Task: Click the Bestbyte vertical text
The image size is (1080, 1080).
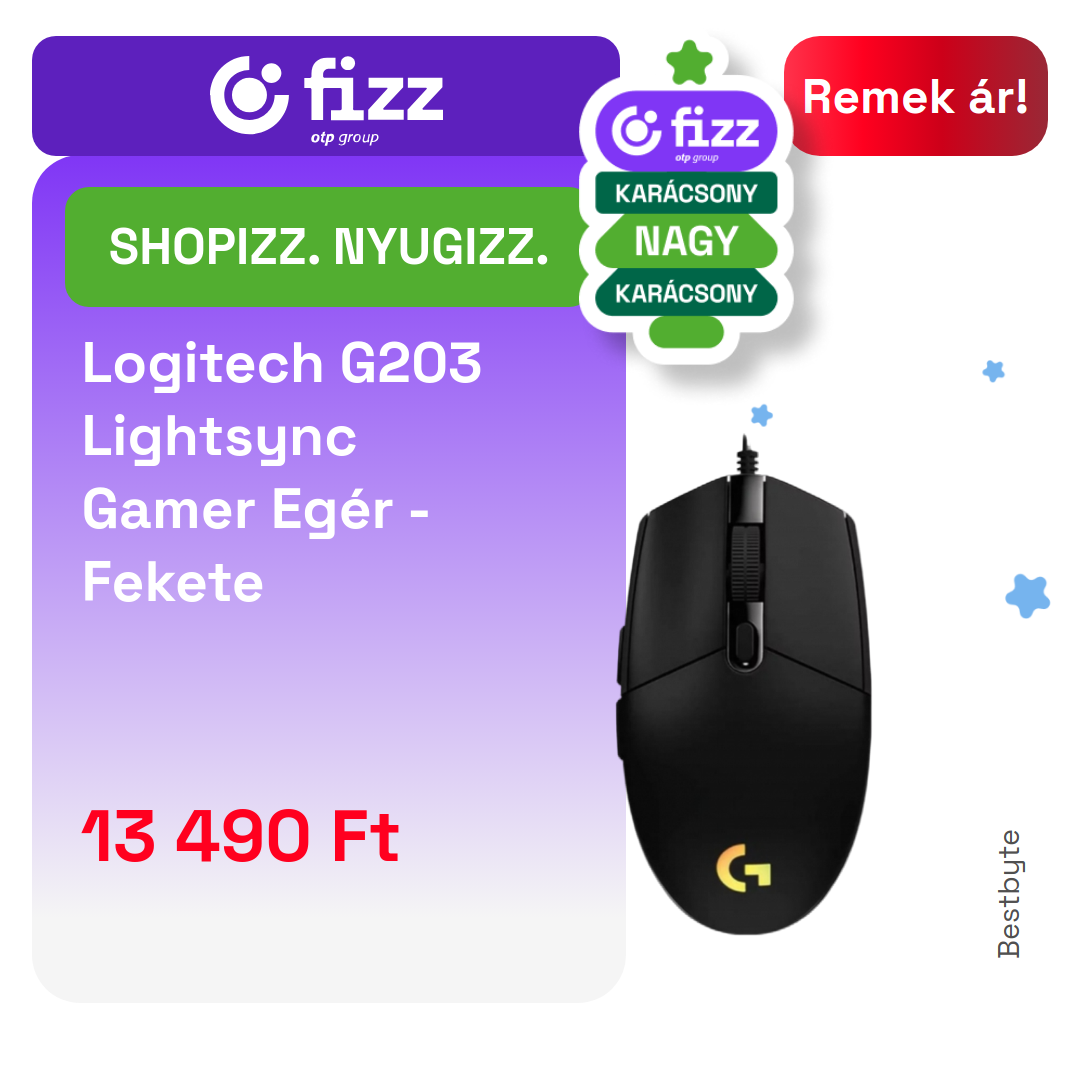Action: coord(1009,893)
